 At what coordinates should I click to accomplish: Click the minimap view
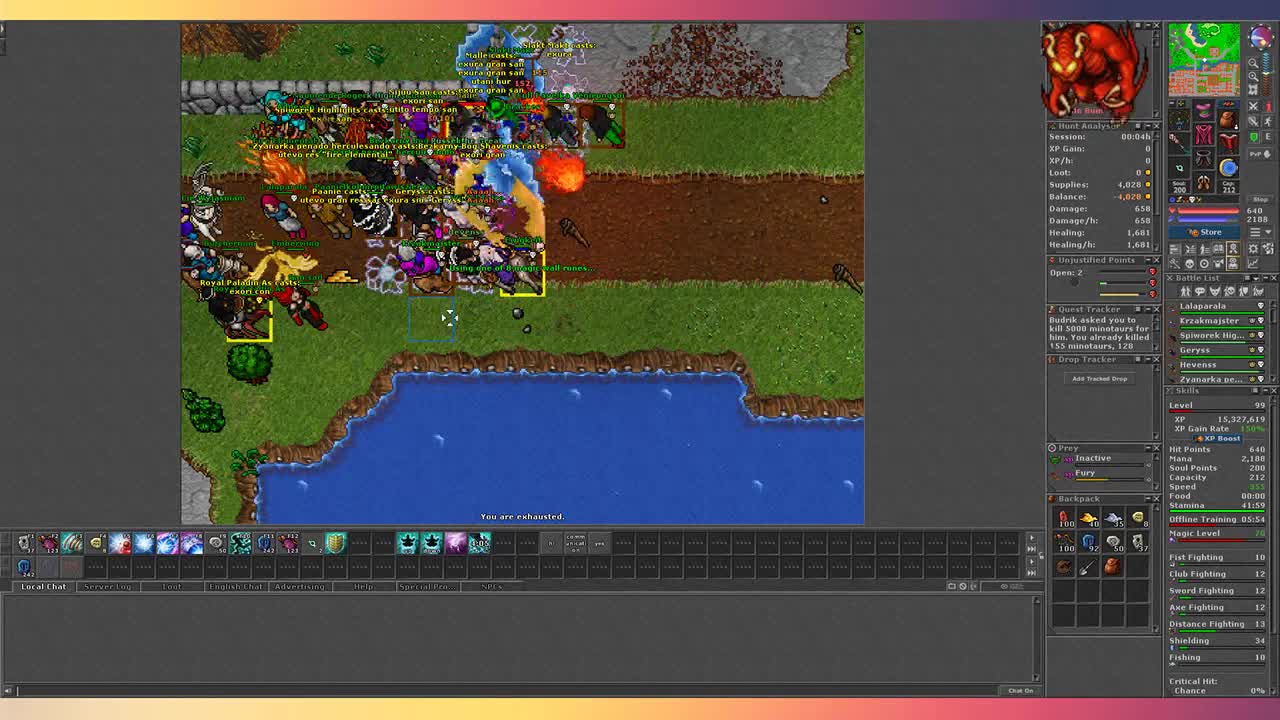[x=1204, y=60]
